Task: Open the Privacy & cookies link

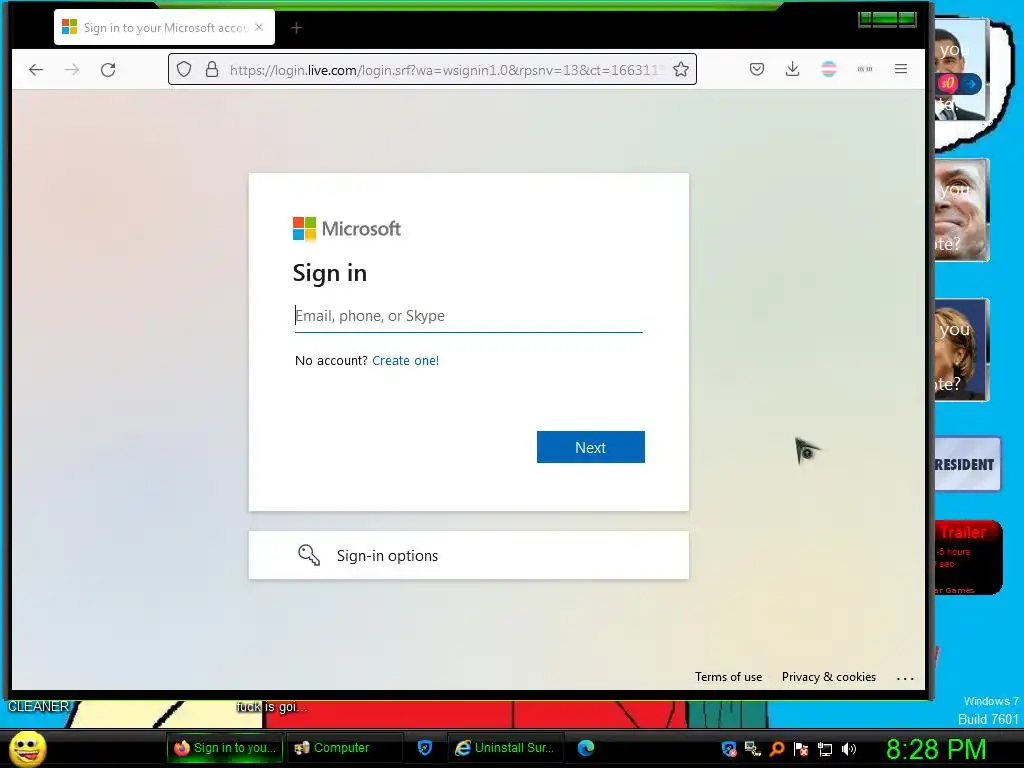Action: 829,677
